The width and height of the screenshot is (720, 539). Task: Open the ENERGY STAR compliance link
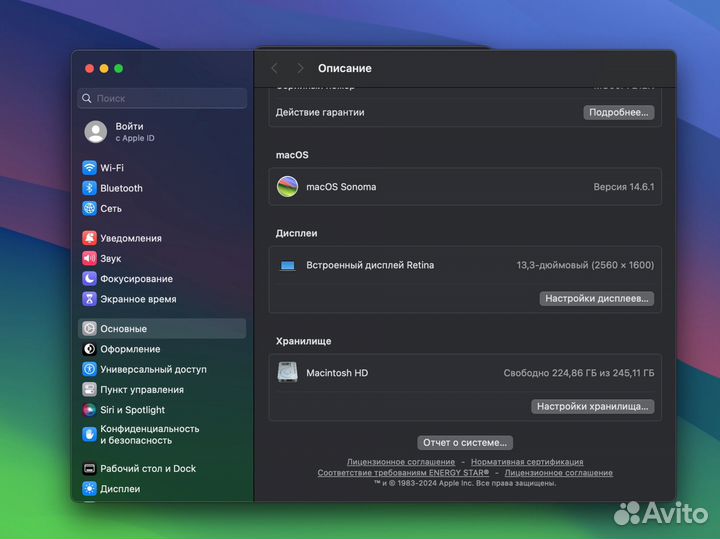(x=403, y=472)
